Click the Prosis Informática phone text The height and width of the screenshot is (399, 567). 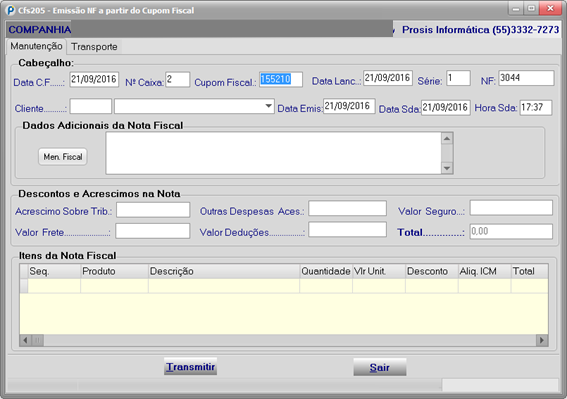pos(481,30)
